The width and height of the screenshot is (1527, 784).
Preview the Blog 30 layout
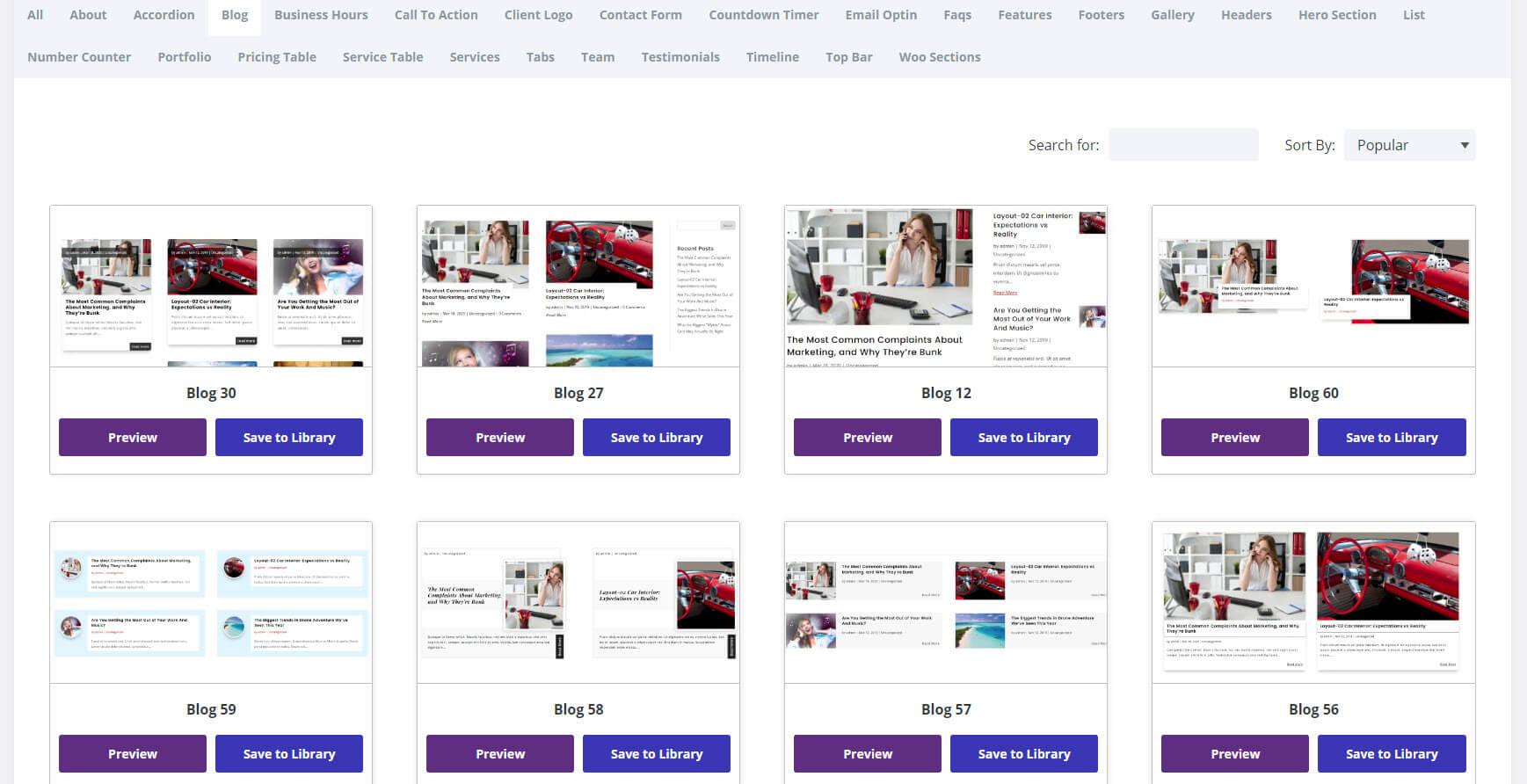(133, 438)
